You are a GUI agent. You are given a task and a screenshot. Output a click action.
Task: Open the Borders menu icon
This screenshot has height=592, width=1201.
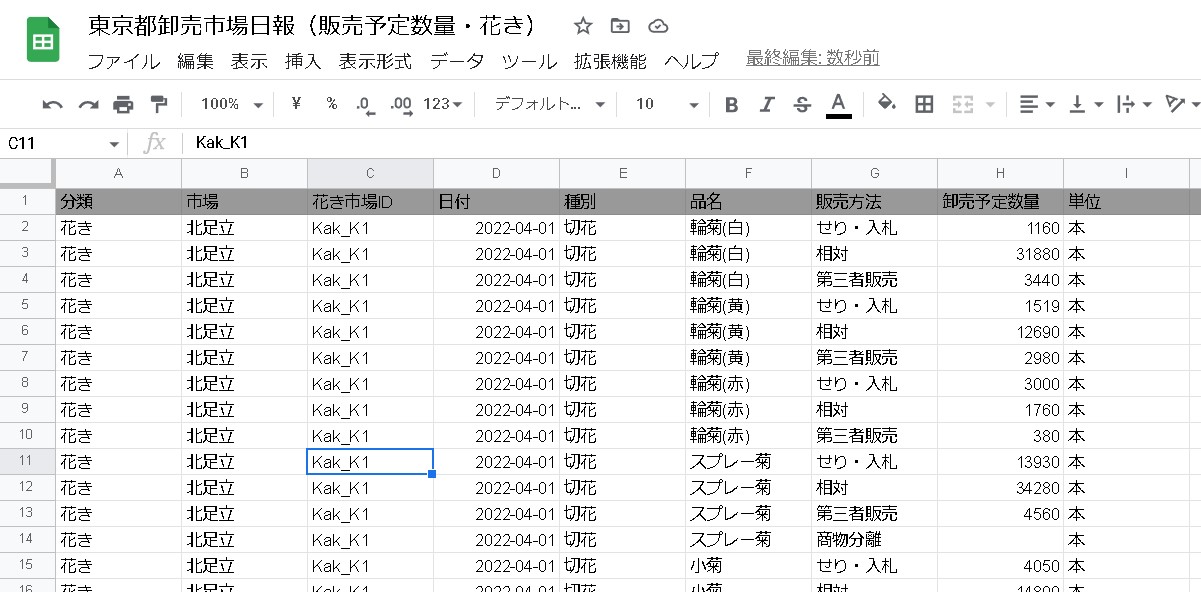click(x=923, y=104)
